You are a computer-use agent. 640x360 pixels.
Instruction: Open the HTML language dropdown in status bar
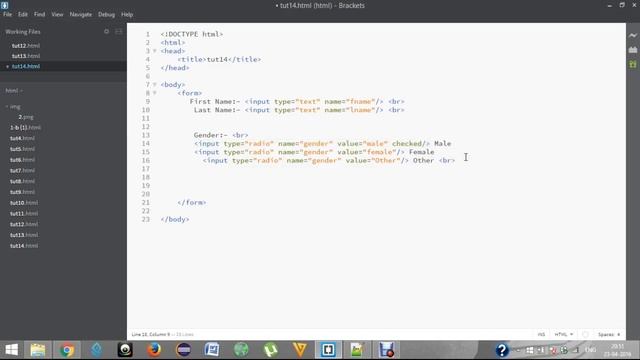pos(563,334)
